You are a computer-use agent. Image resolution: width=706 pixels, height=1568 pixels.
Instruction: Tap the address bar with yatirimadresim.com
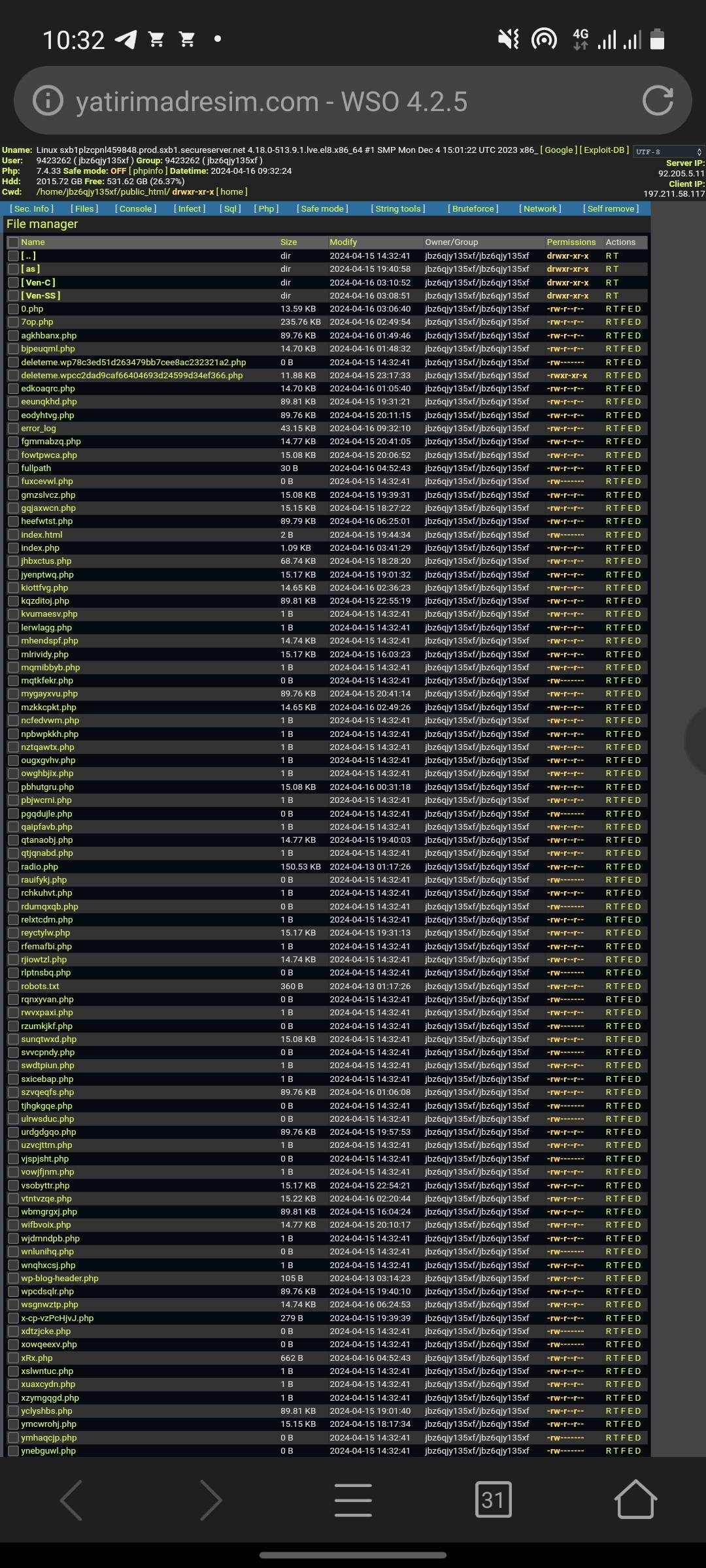click(x=353, y=101)
